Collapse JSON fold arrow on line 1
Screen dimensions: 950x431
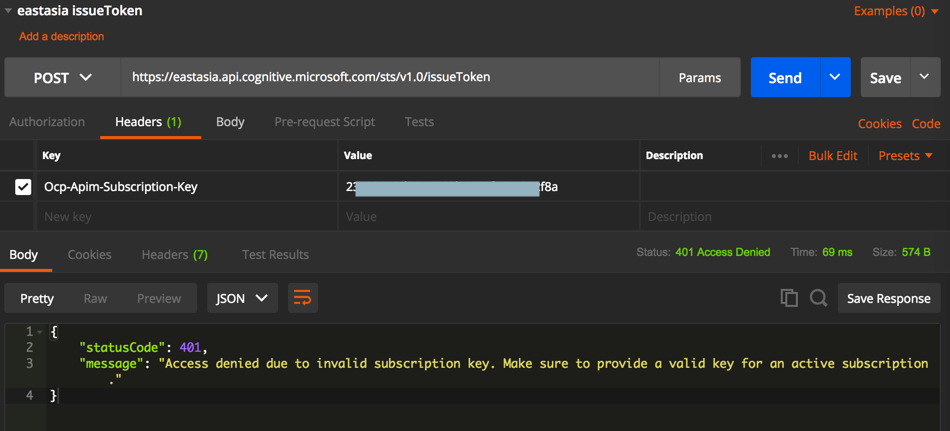tap(40, 331)
